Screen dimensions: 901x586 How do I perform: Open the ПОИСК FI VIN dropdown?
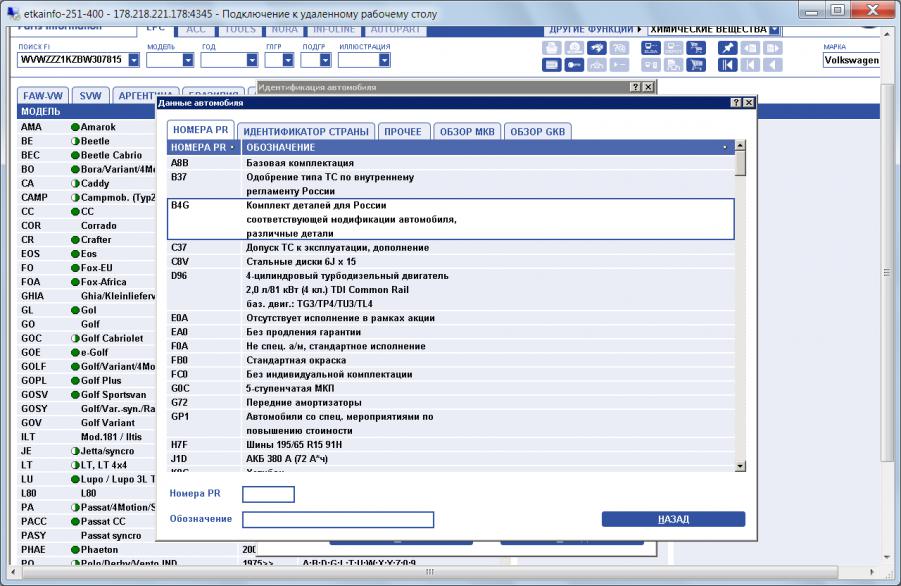pos(134,60)
